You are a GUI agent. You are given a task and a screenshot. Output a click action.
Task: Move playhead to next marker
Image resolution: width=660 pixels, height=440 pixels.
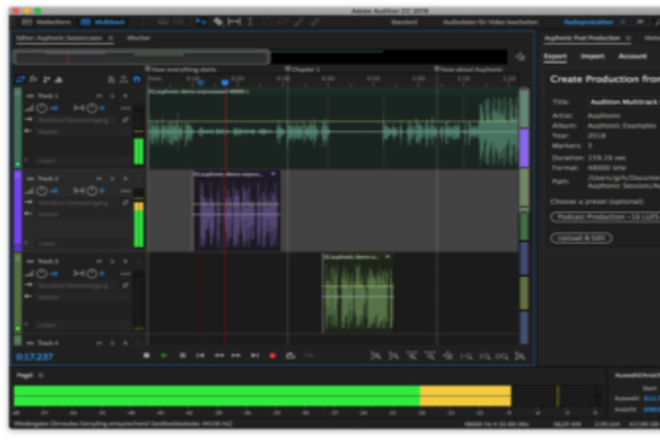[255, 356]
